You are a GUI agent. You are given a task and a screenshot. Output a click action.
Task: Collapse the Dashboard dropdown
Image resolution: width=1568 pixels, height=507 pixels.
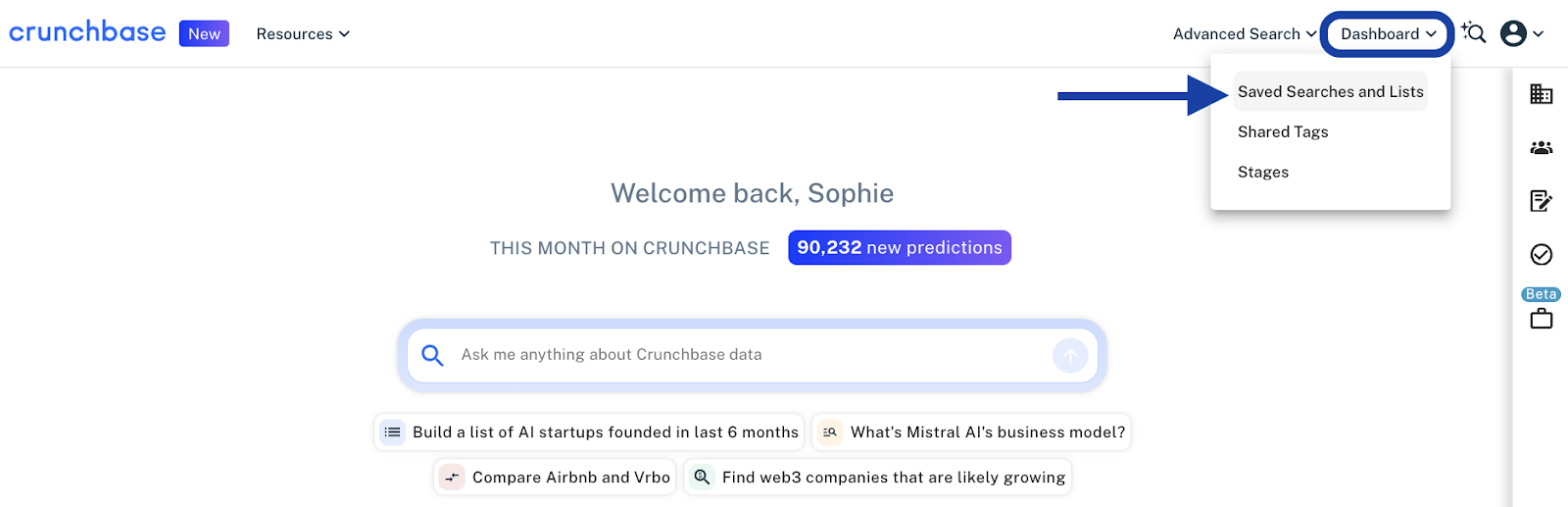(1388, 33)
